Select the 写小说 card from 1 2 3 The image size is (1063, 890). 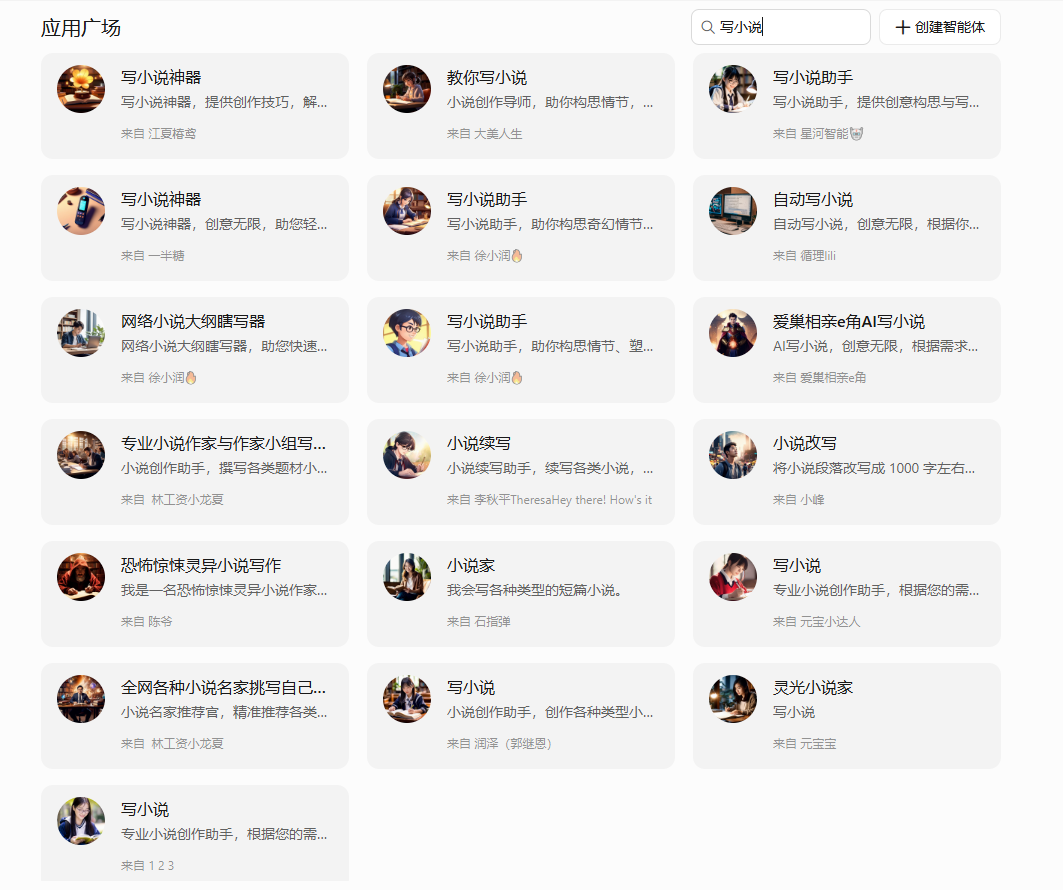point(195,834)
